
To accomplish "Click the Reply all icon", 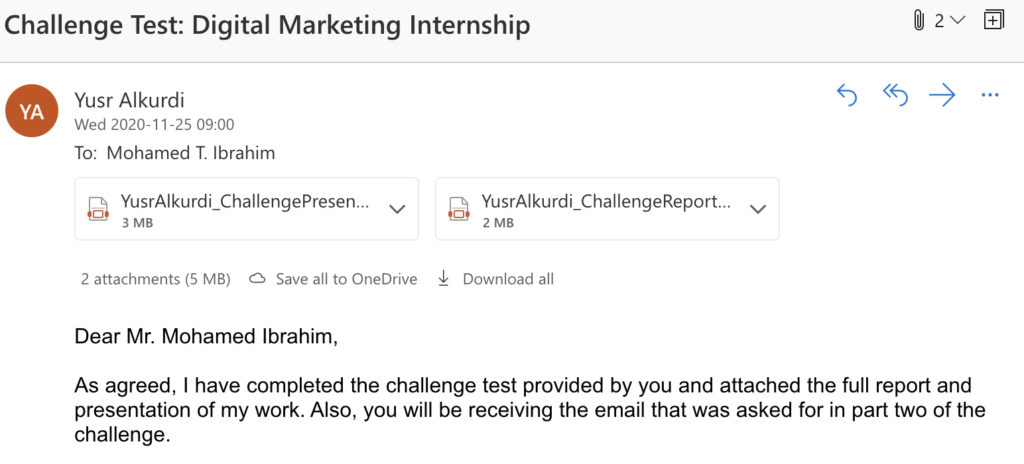I will 895,95.
